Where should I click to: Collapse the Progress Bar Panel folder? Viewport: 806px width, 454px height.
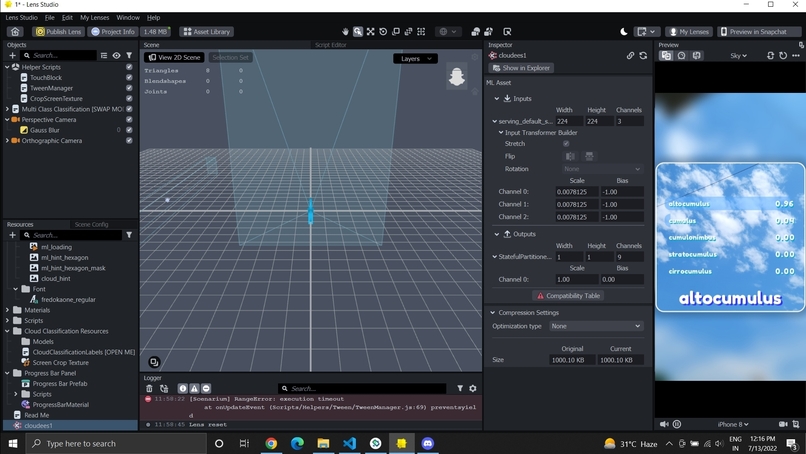click(x=7, y=373)
